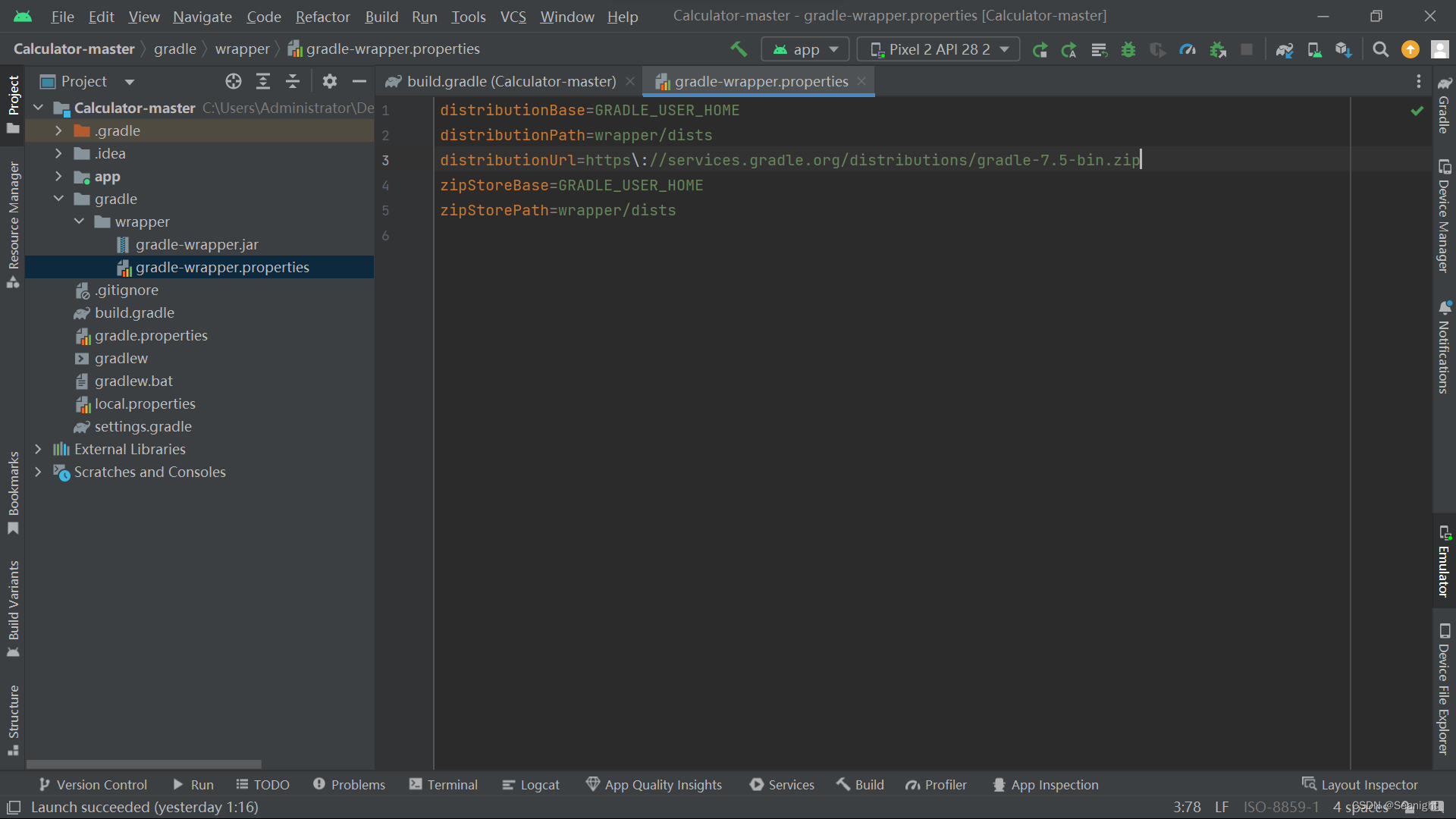Image resolution: width=1456 pixels, height=819 pixels.
Task: Click LF line separator in status bar
Action: (1222, 808)
